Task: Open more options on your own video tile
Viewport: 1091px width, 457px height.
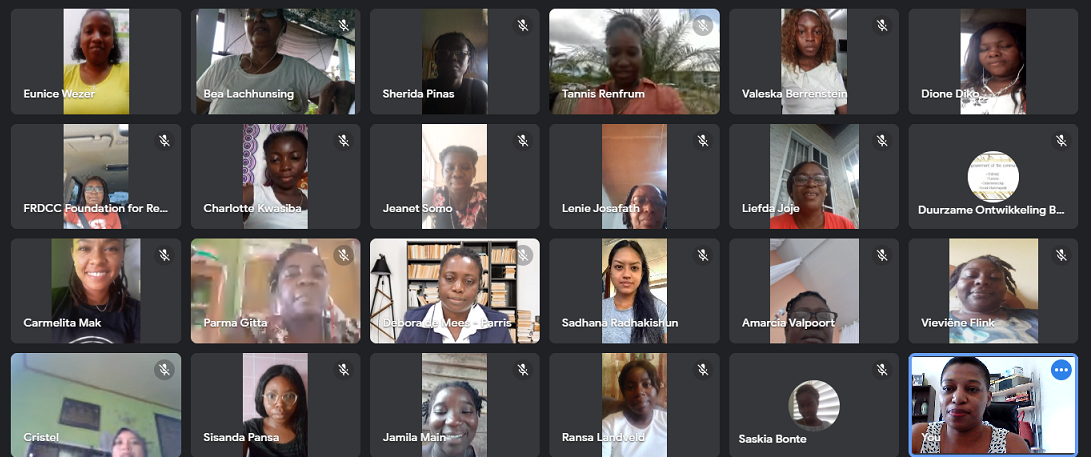Action: tap(1060, 370)
